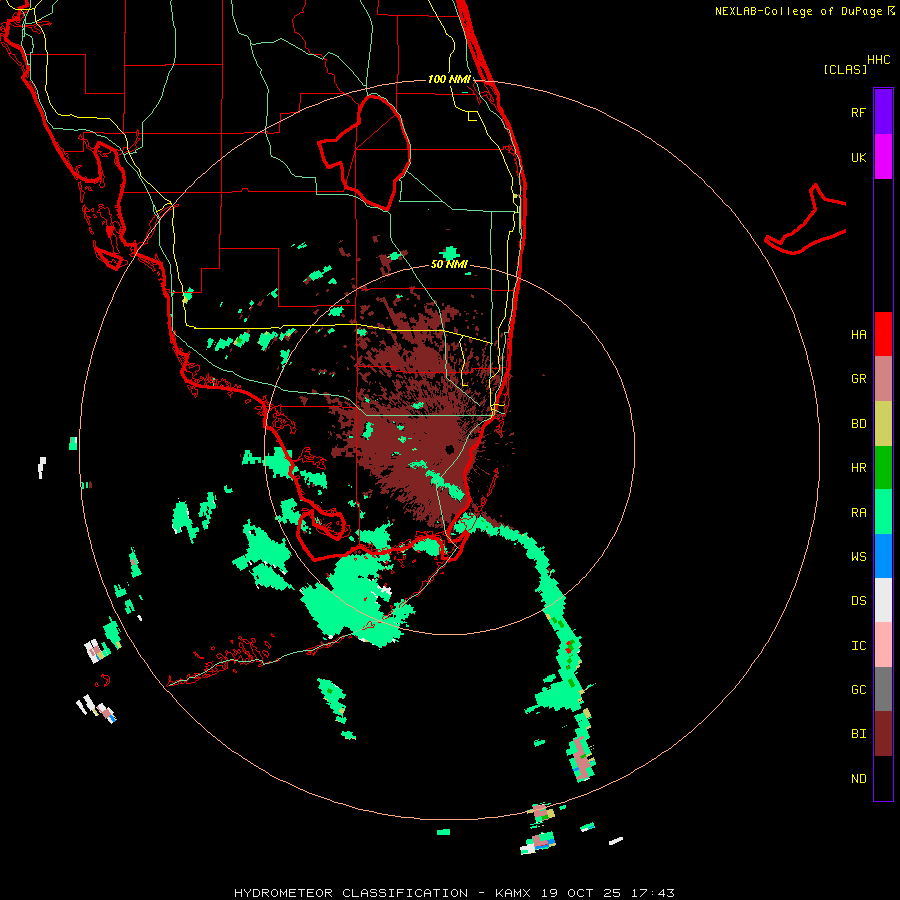Select the BD big drops legend swatch
The height and width of the screenshot is (900, 900).
point(883,423)
